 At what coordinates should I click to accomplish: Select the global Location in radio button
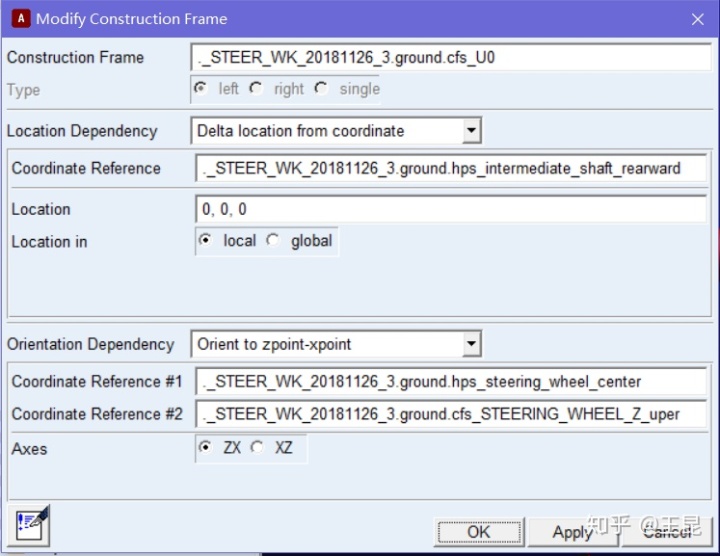pos(274,241)
